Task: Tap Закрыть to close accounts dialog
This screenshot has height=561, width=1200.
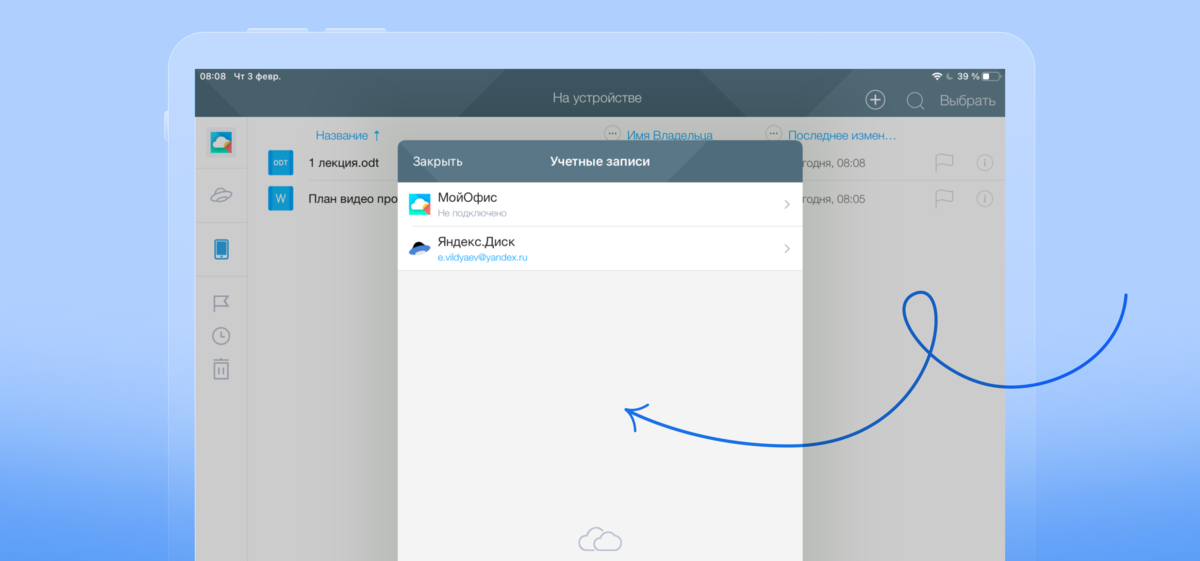Action: [437, 162]
